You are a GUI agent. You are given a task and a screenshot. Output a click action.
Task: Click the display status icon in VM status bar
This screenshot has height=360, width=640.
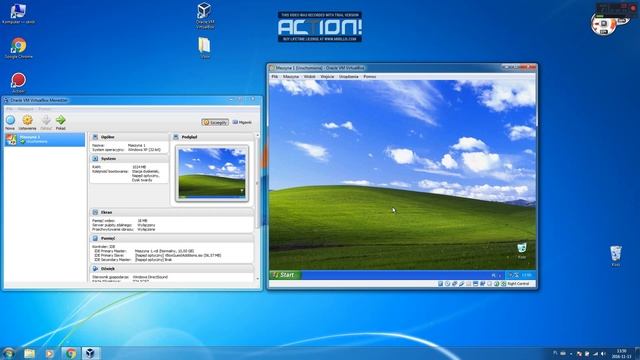[476, 284]
